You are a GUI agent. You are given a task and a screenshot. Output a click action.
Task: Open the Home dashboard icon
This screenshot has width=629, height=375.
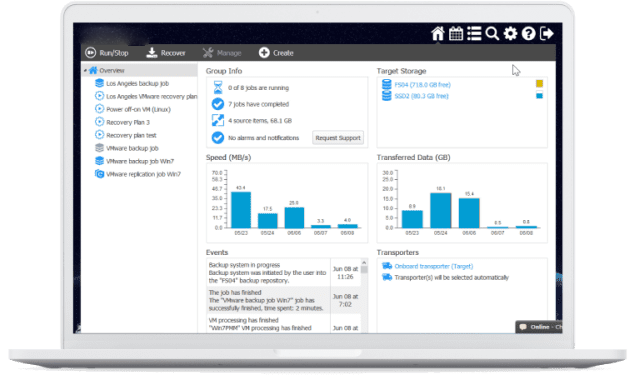[x=438, y=34]
